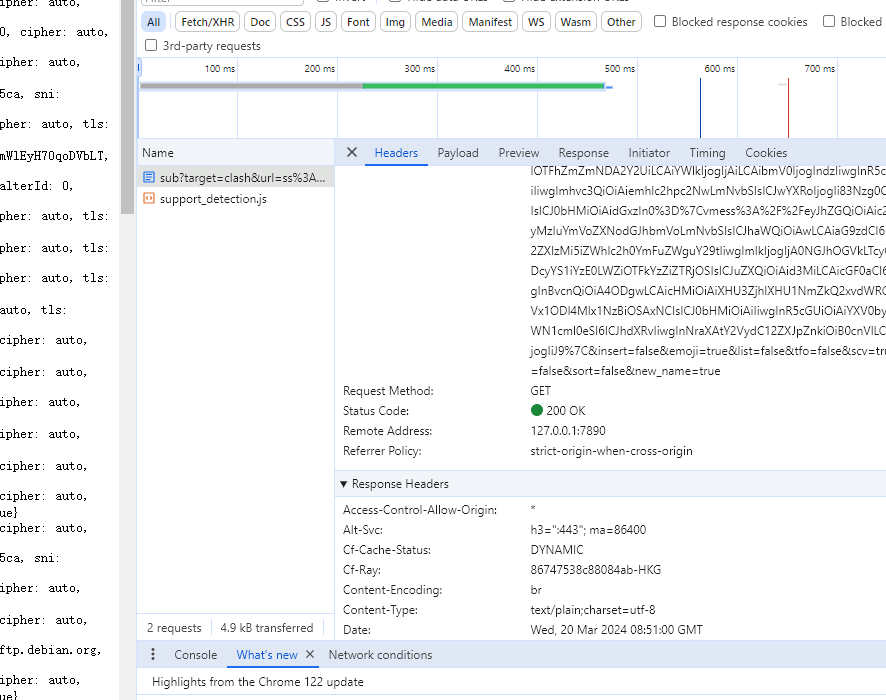This screenshot has height=700, width=886.
Task: Open the Cookies tab
Action: click(766, 153)
